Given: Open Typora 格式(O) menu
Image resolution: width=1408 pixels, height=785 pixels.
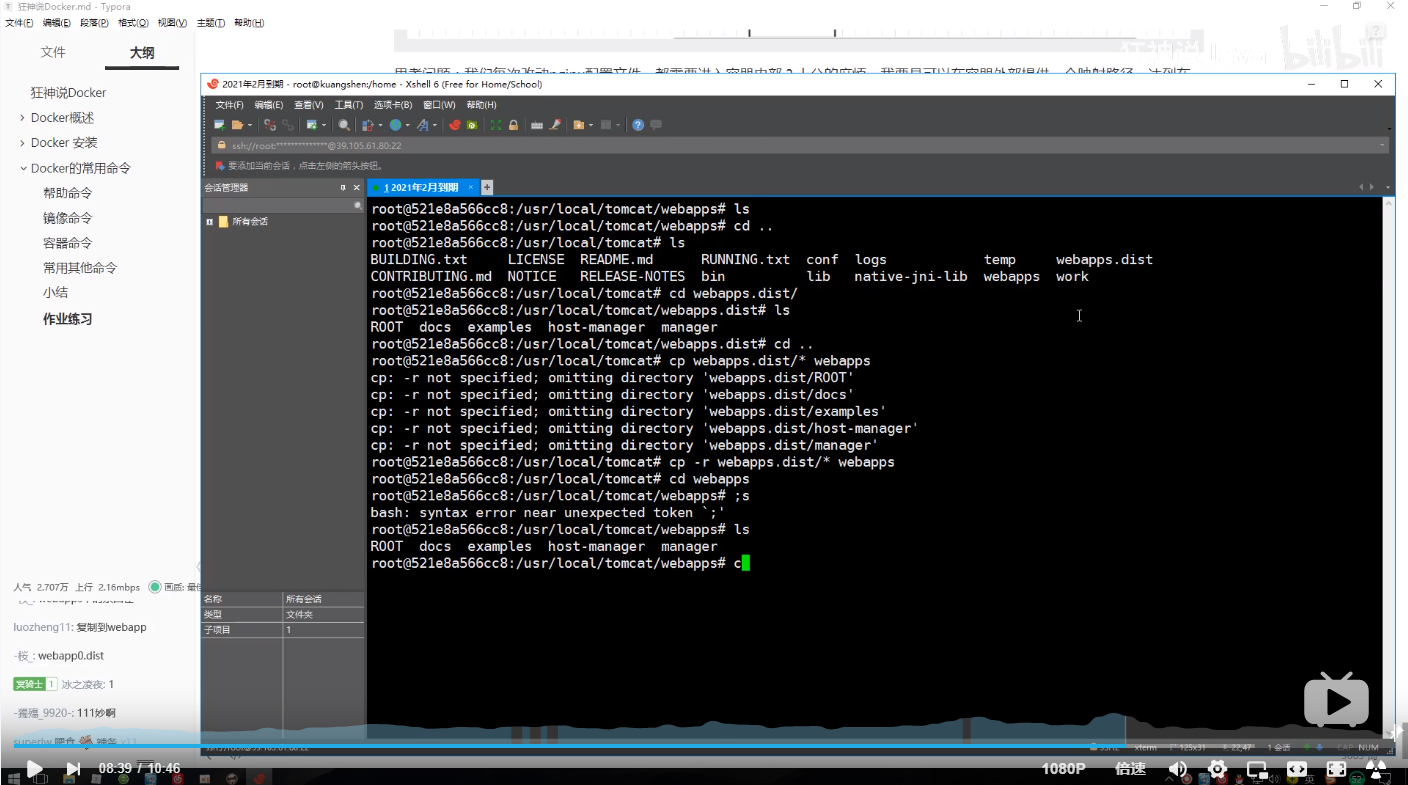Looking at the screenshot, I should click(x=133, y=23).
